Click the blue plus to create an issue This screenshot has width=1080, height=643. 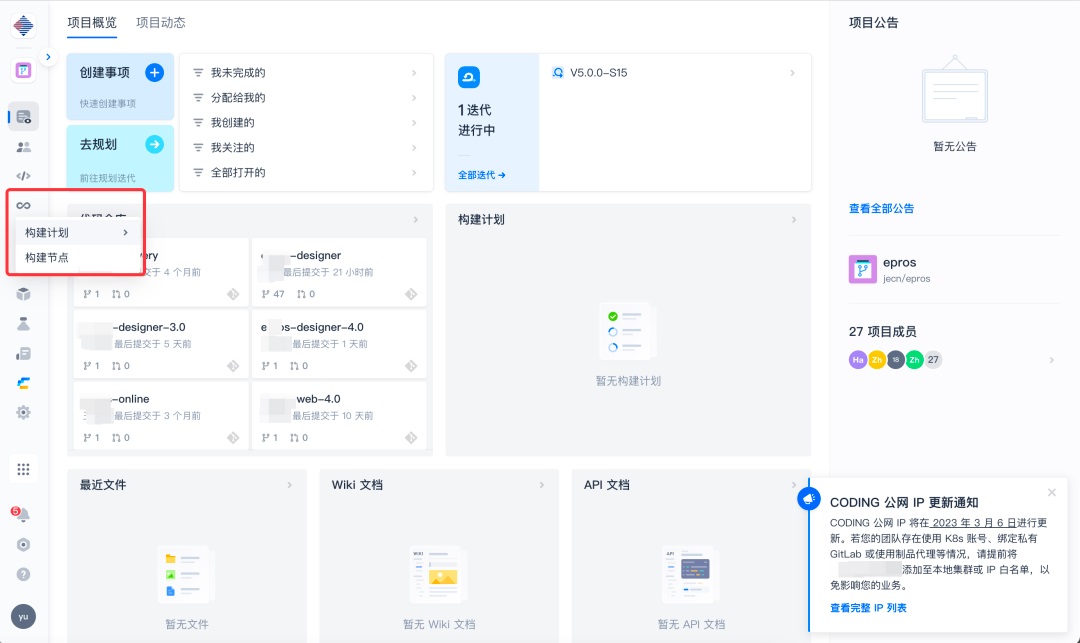(x=154, y=72)
